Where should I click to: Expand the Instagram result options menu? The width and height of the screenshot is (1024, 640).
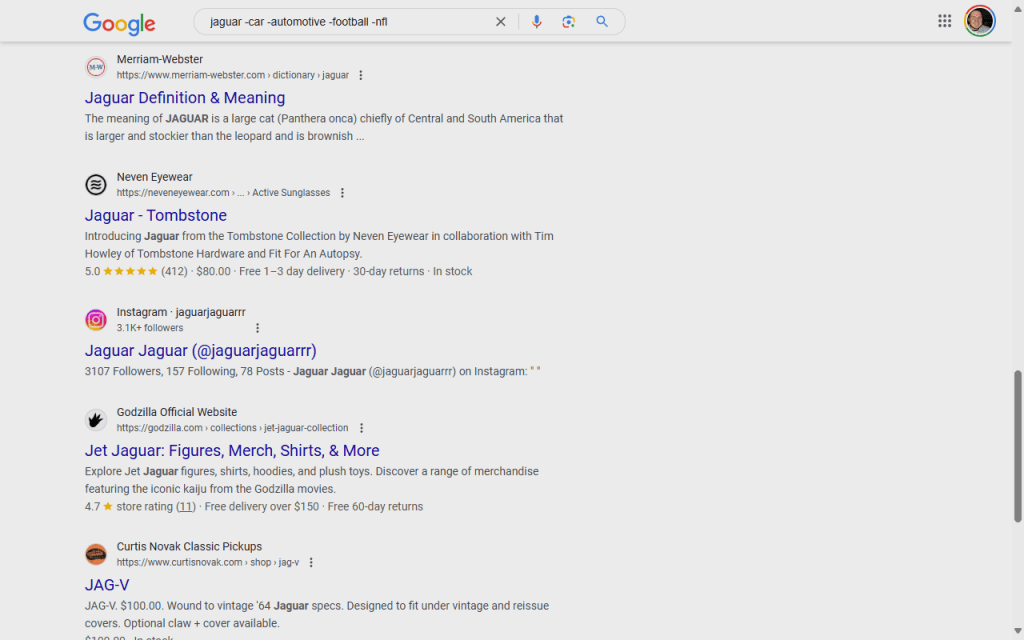coord(257,328)
